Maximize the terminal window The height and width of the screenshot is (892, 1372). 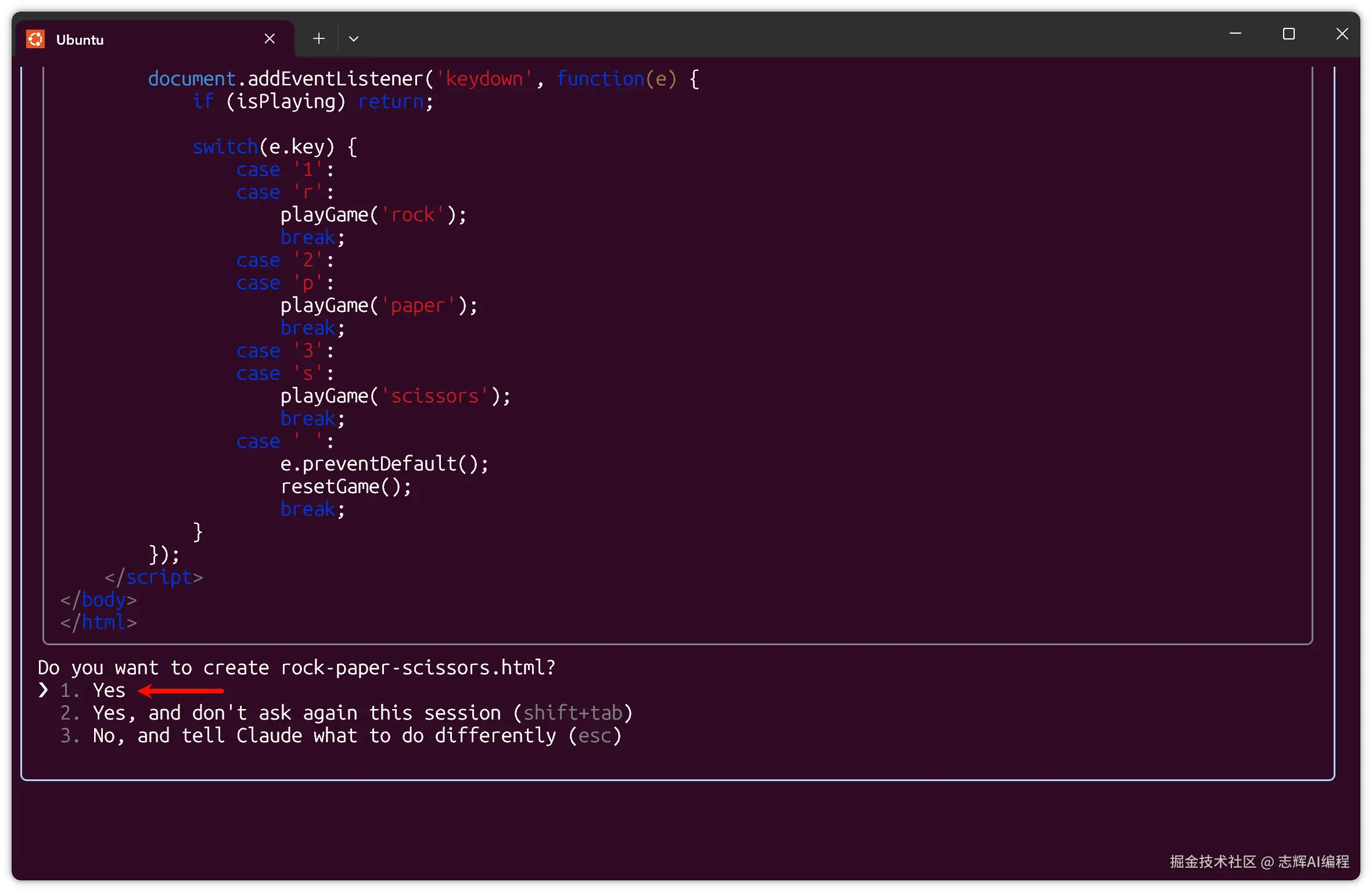(1288, 34)
